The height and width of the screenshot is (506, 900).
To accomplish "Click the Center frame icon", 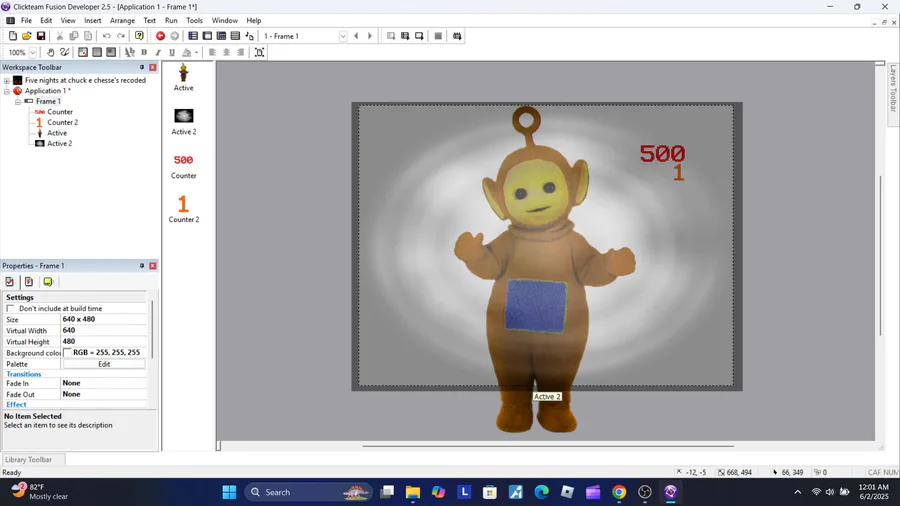I will [x=259, y=52].
